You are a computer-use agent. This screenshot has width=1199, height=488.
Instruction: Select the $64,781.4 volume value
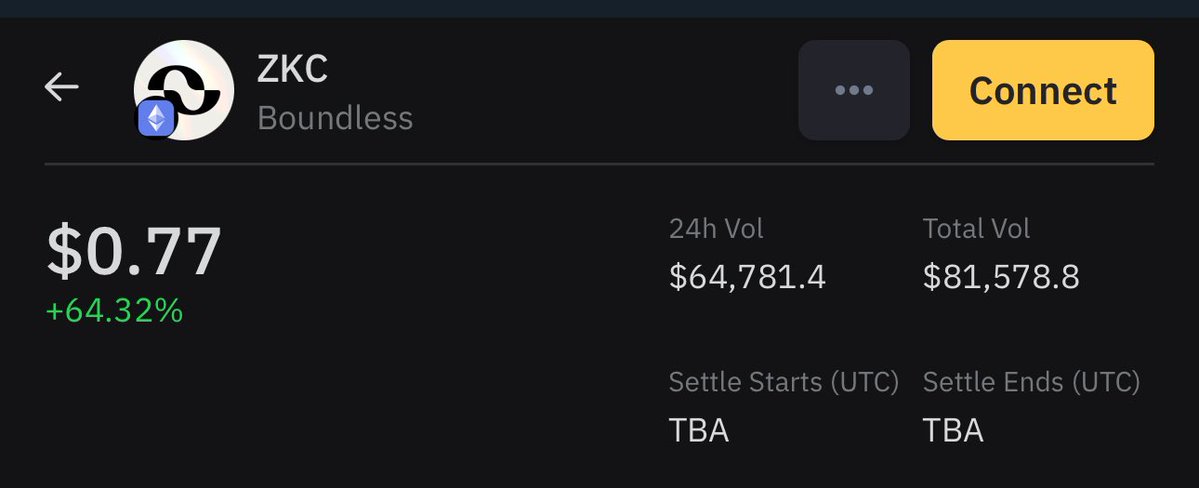747,277
